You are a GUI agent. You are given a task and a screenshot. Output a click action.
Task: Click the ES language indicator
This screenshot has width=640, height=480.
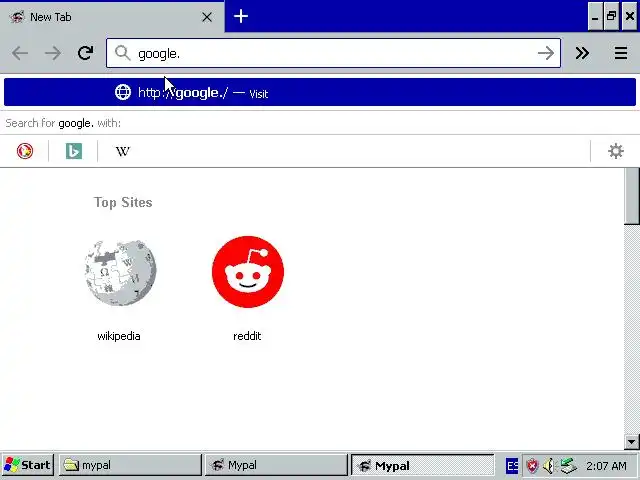[512, 466]
